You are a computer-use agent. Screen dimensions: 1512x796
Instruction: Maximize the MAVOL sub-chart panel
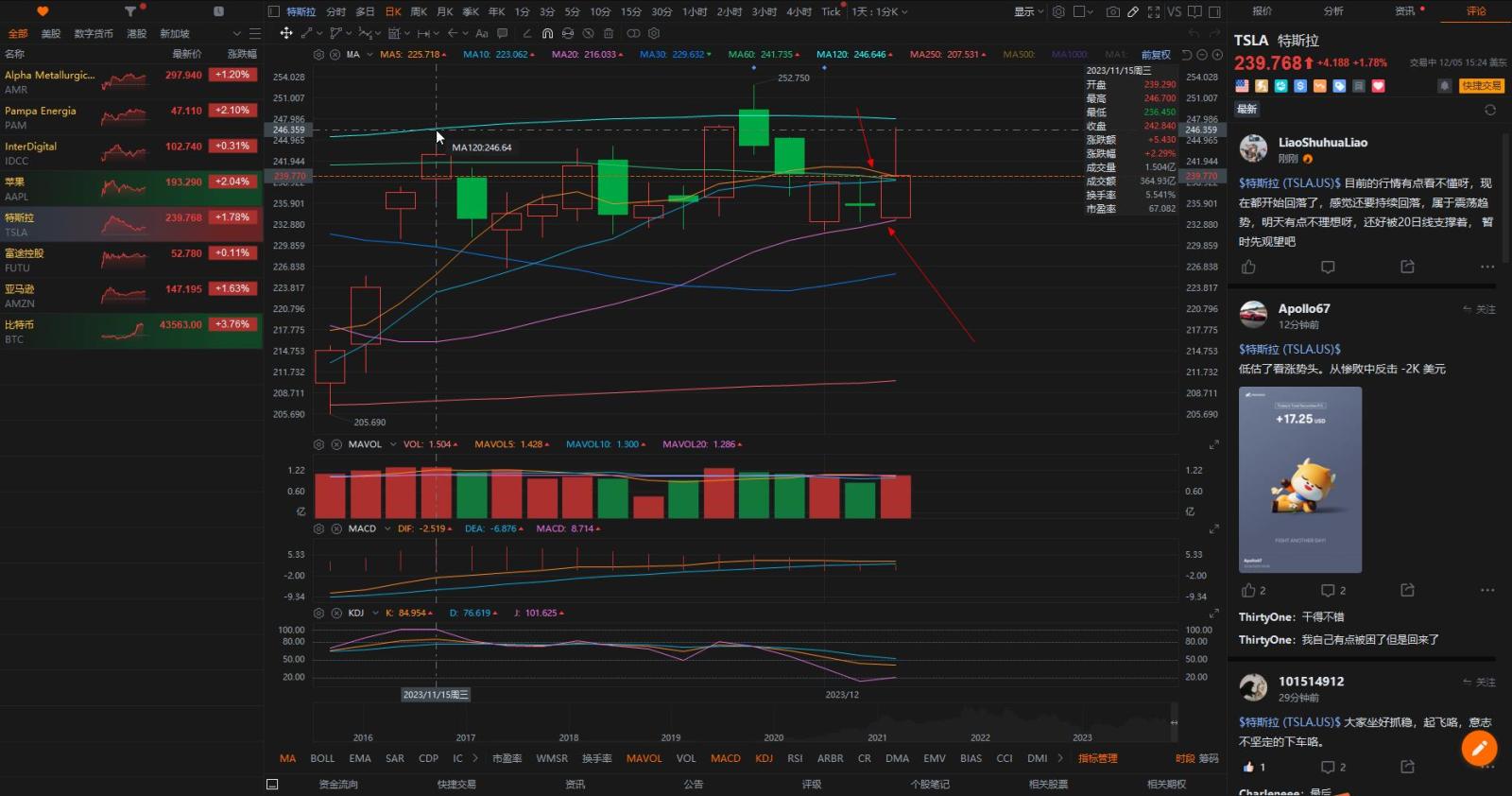coord(1214,444)
